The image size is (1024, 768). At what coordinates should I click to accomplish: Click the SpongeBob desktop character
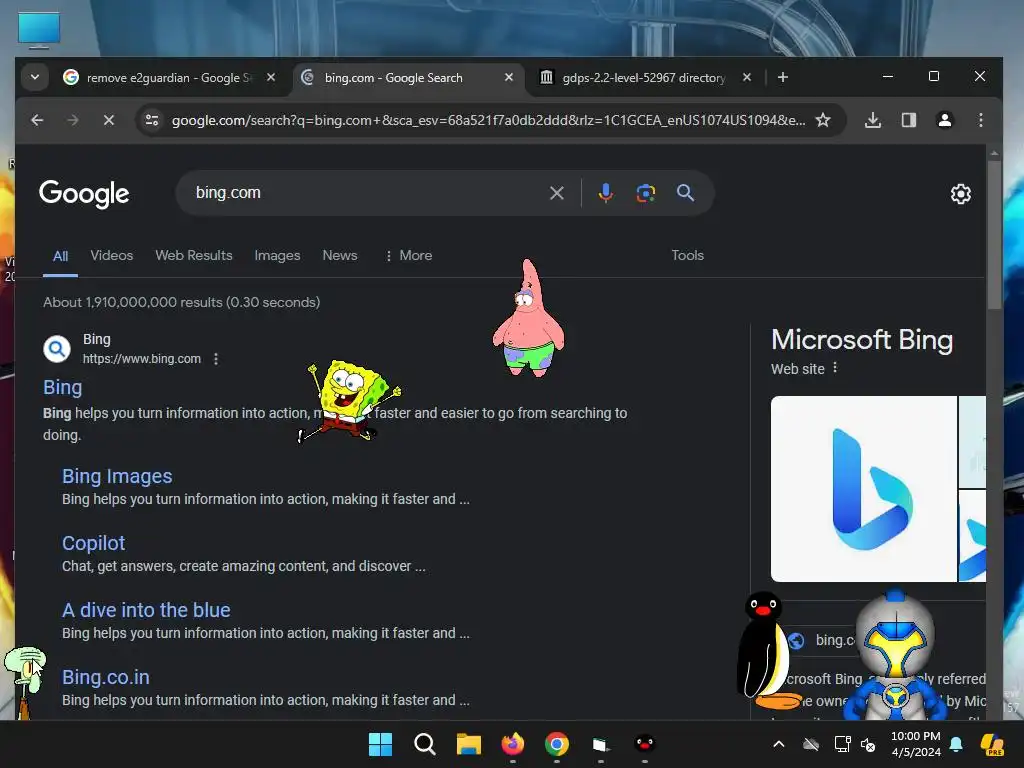349,400
